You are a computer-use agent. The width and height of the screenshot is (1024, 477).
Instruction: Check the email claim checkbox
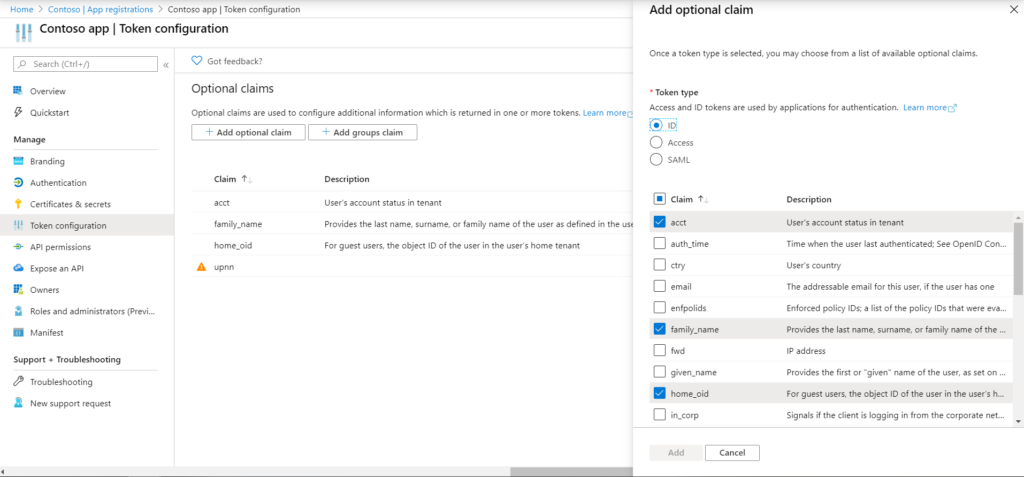pyautogui.click(x=659, y=286)
